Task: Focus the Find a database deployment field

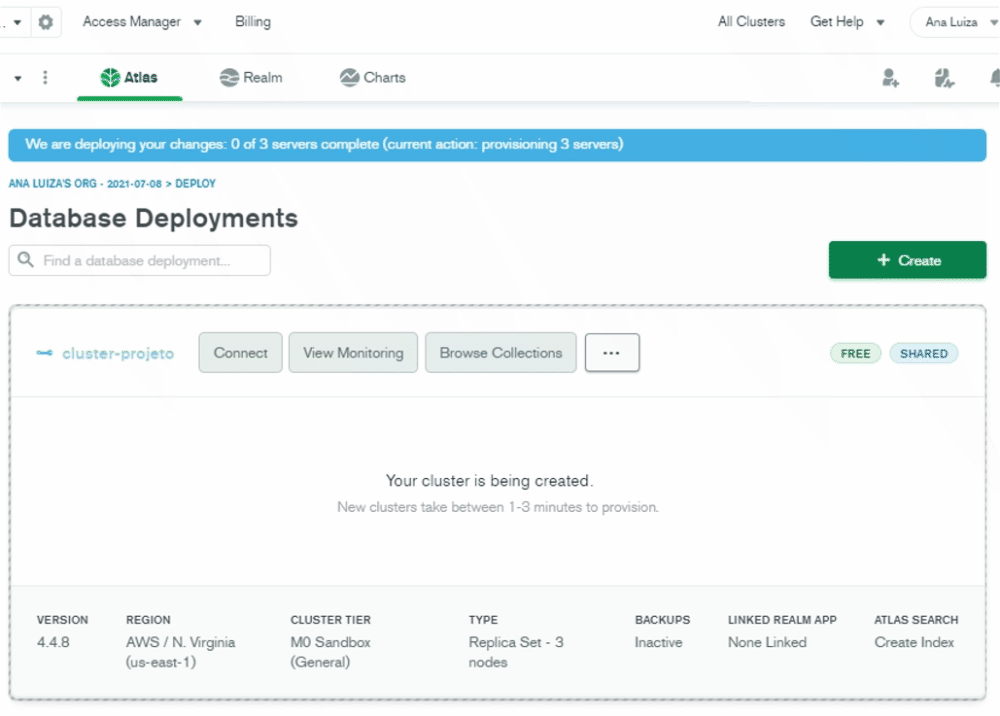Action: pyautogui.click(x=140, y=260)
